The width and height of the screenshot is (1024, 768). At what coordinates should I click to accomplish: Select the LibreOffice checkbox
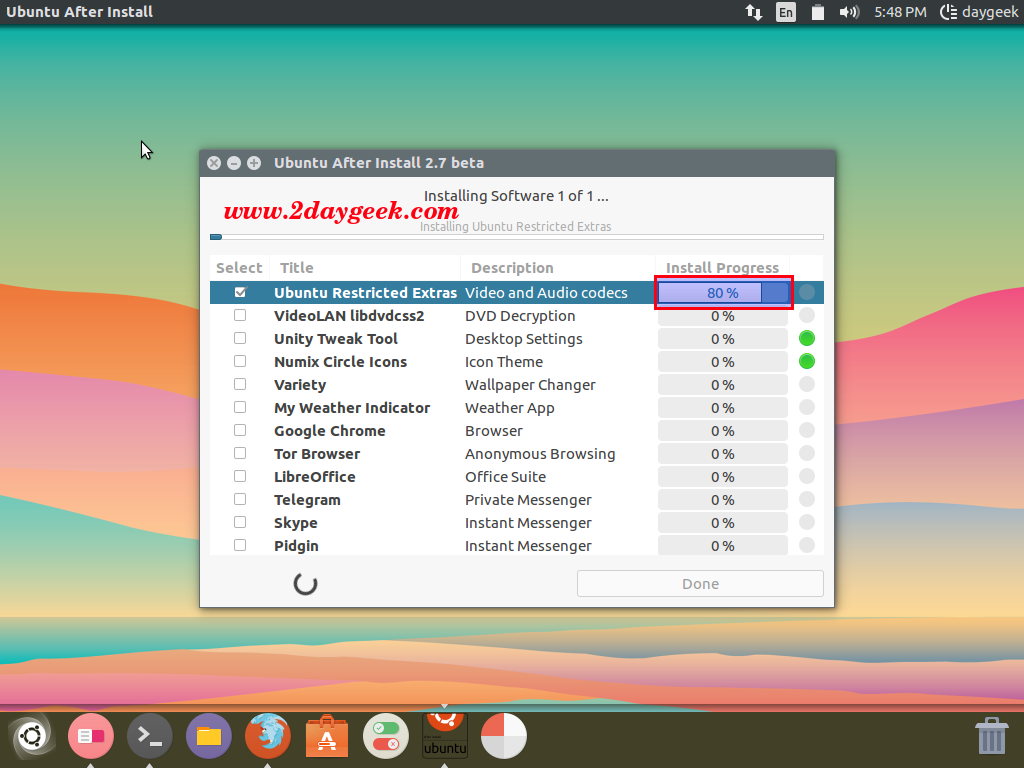point(240,476)
